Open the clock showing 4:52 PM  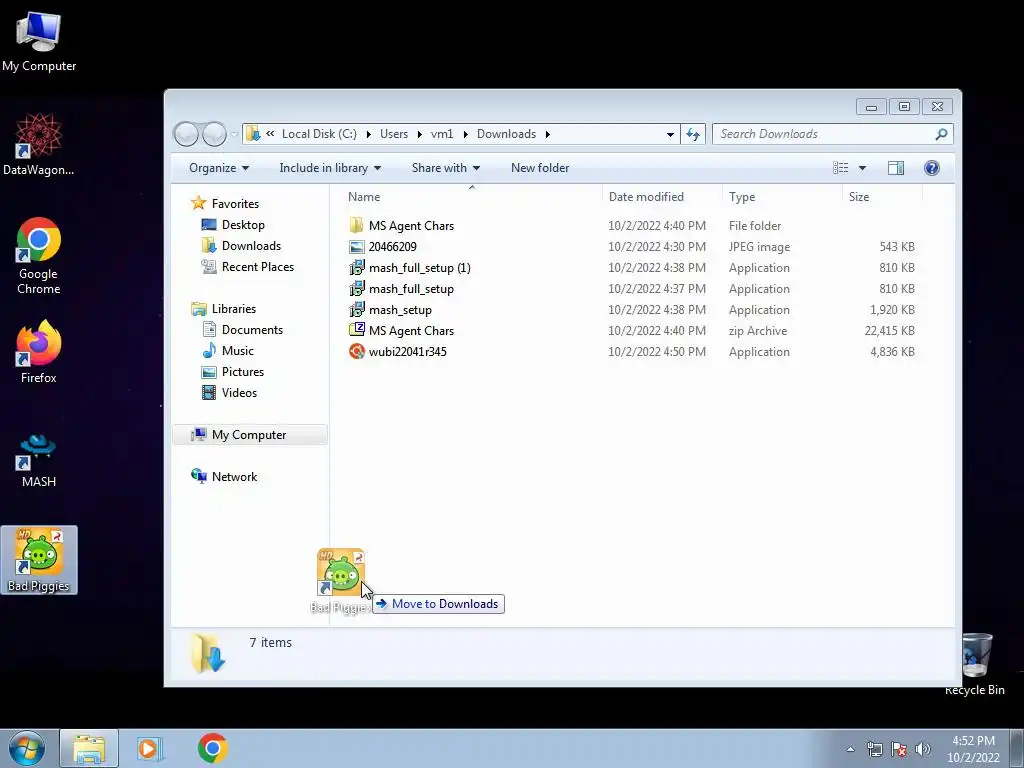point(973,749)
